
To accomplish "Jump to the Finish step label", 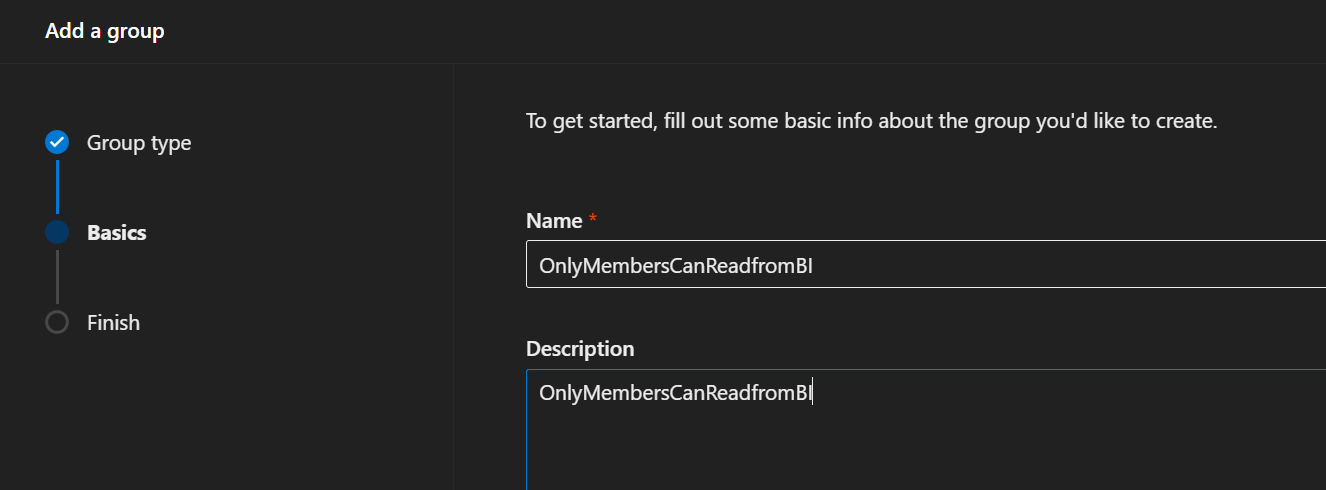I will (x=113, y=323).
